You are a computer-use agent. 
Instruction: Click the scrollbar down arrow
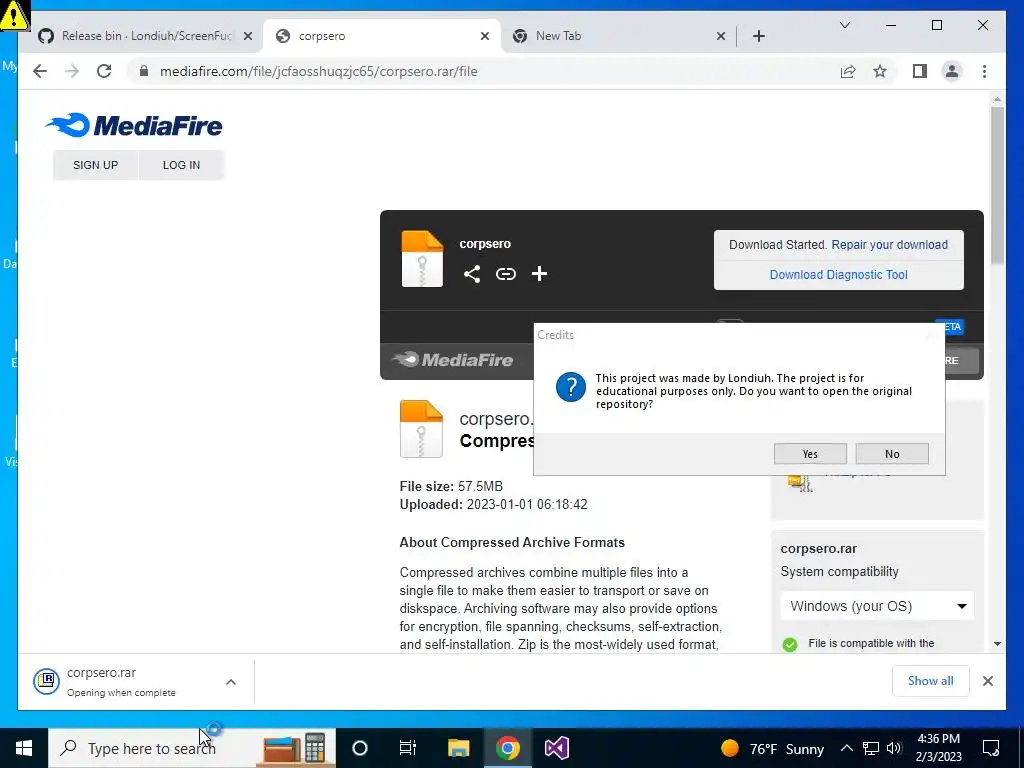coord(997,644)
